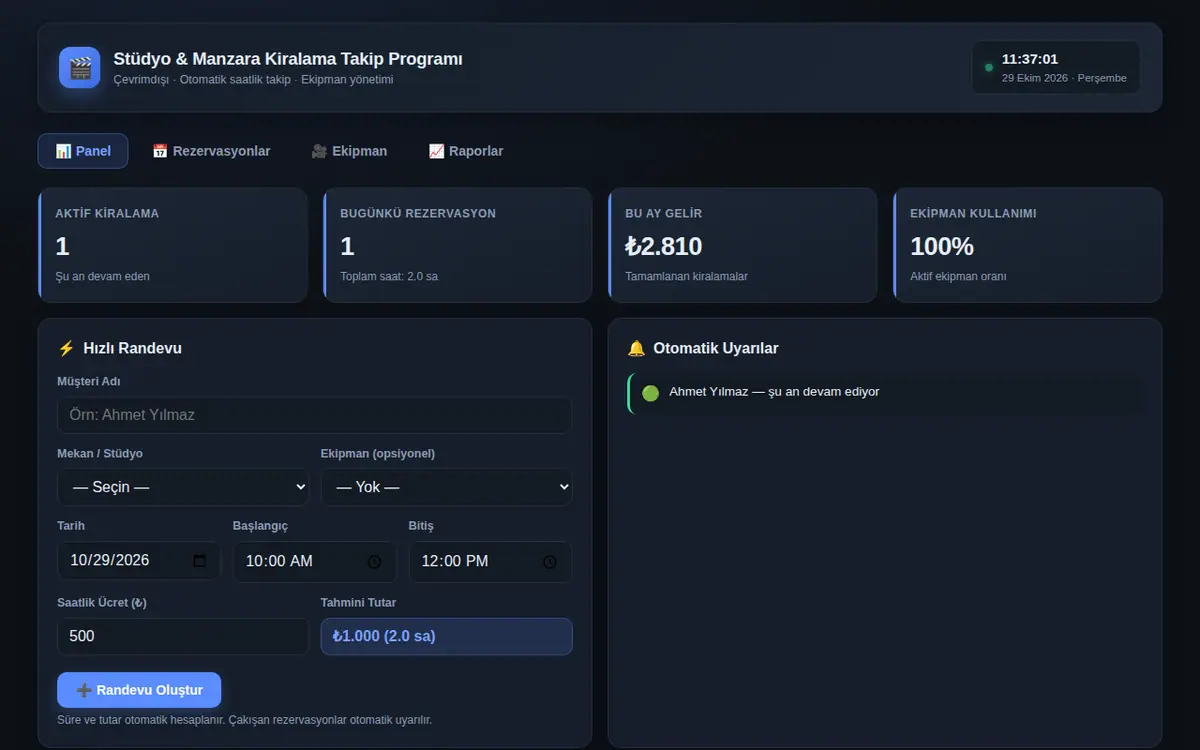Image resolution: width=1200 pixels, height=750 pixels.
Task: Click the title Stüdyo & Manzara Kiralama Takip Programı
Action: pos(288,59)
